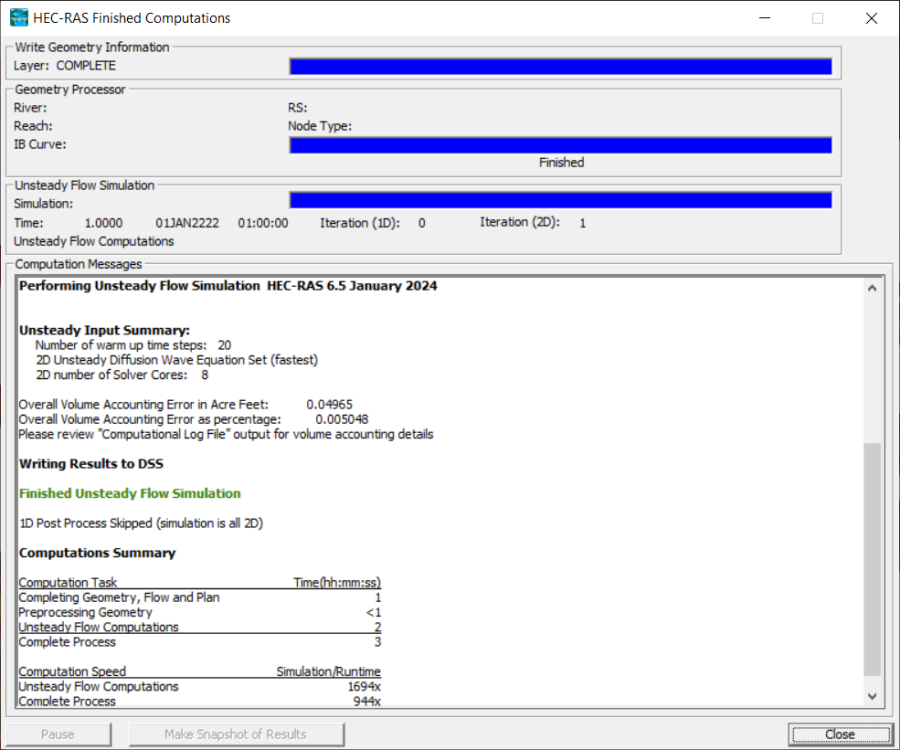Click simulation time 01:00:00
Screen dimensions: 900x750
[263, 223]
